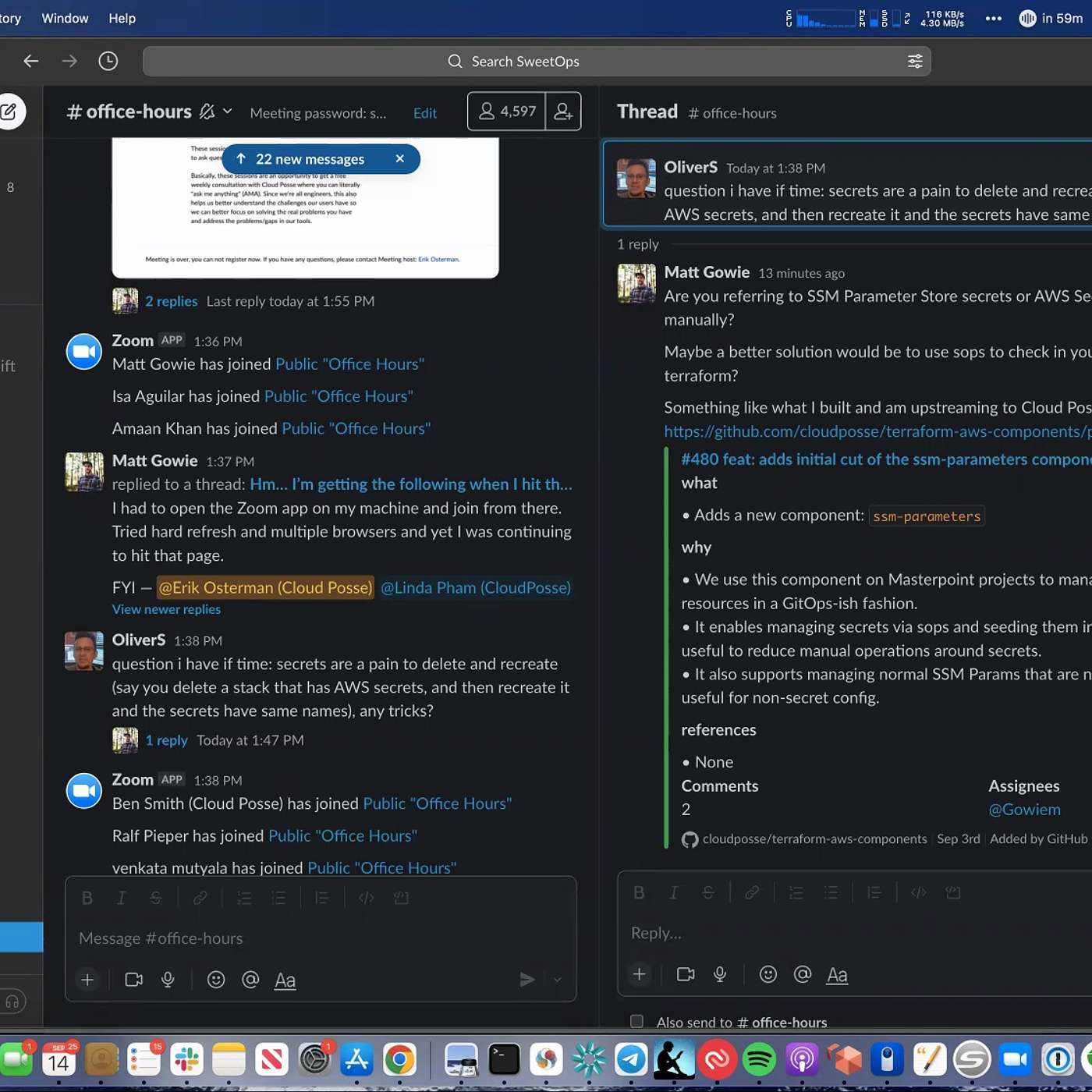Open OliverS avatar in channel message
The image size is (1092, 1092).
(84, 651)
